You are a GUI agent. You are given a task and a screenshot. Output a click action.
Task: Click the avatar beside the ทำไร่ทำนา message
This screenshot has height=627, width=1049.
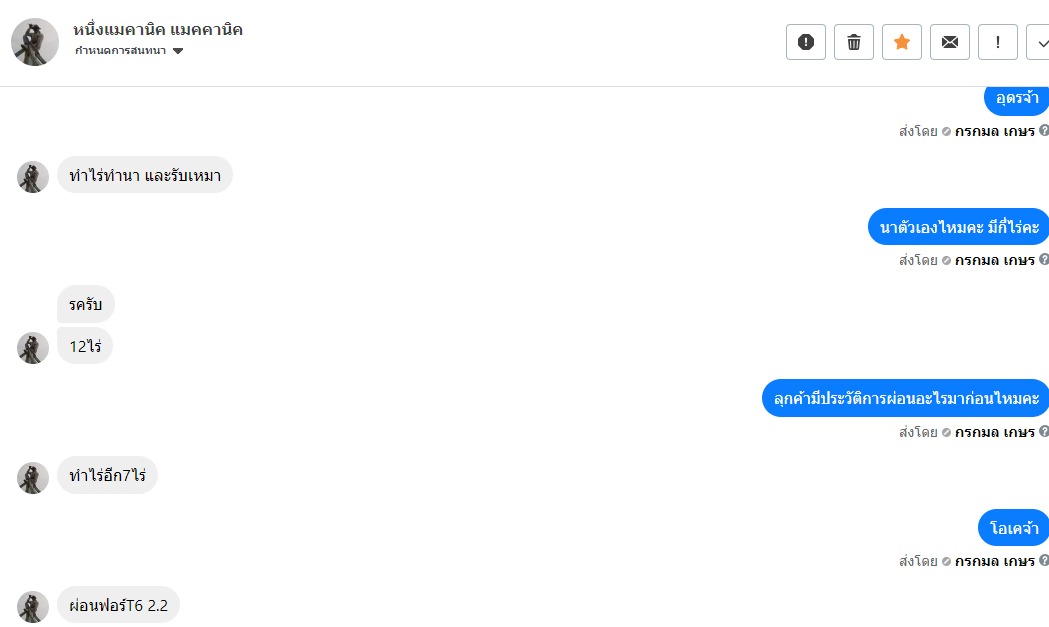33,177
